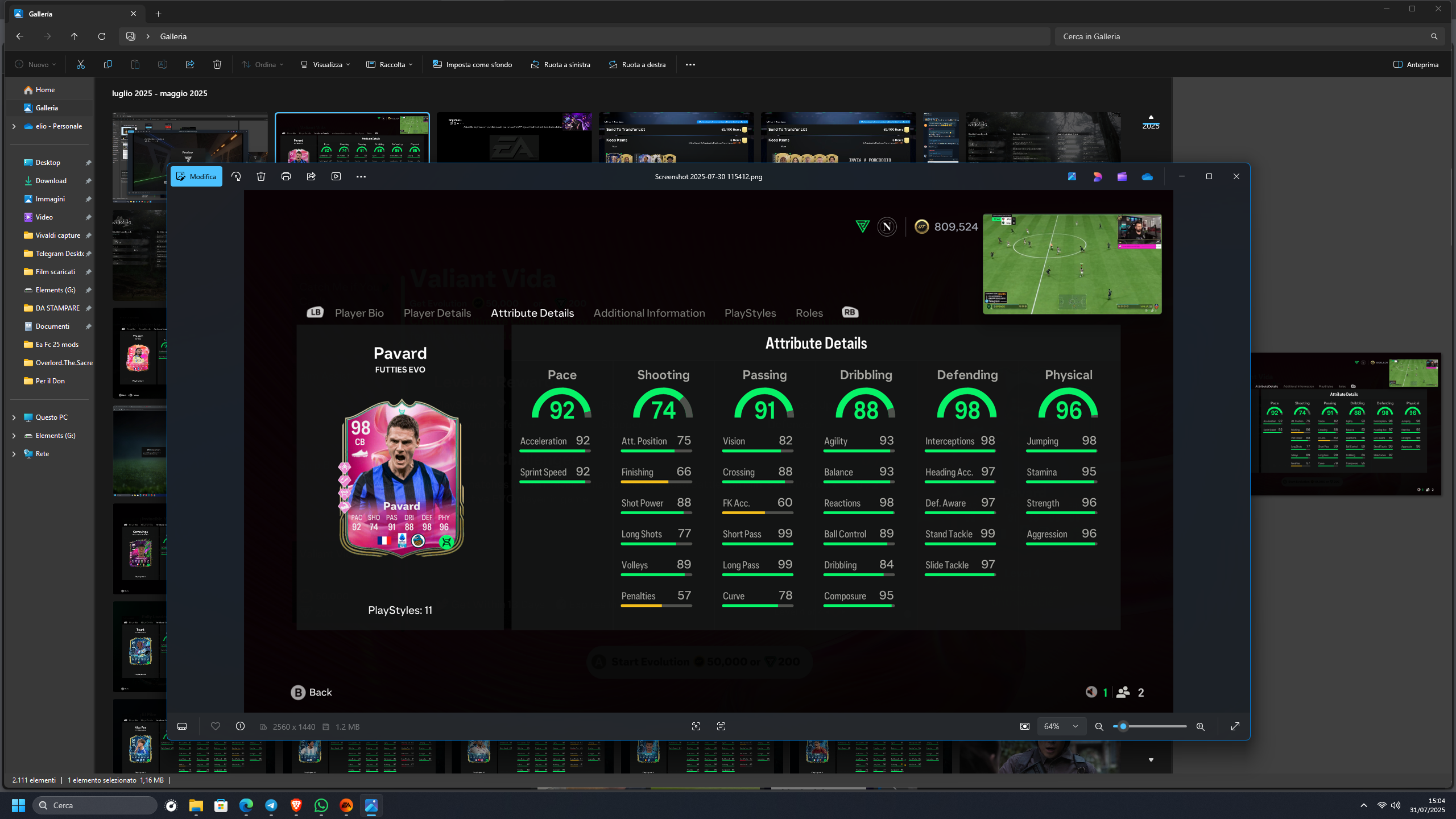
Task: Toggle the Anteprima preview pane
Action: pyautogui.click(x=1416, y=65)
